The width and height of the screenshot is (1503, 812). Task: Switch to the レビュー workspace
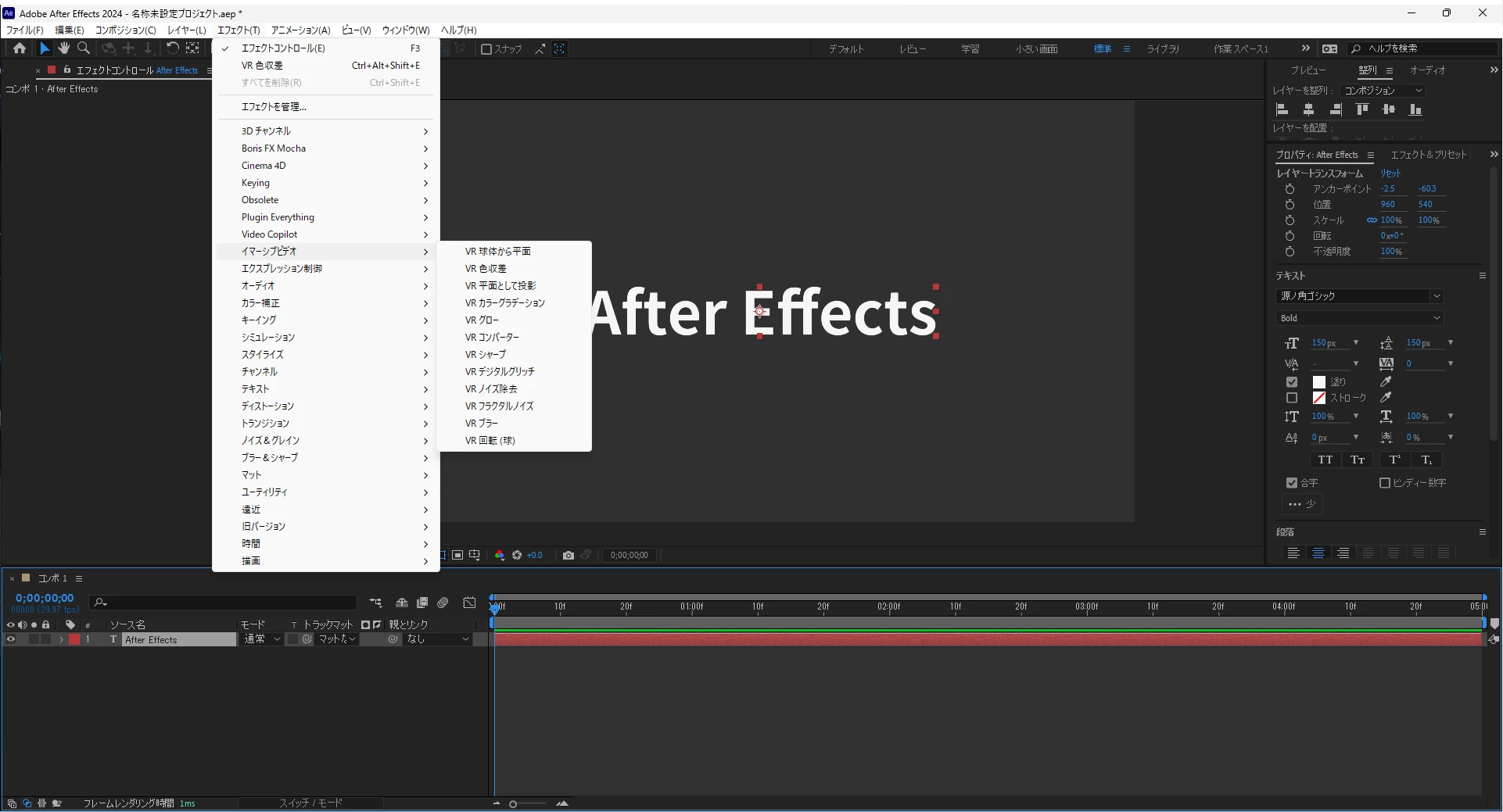913,49
